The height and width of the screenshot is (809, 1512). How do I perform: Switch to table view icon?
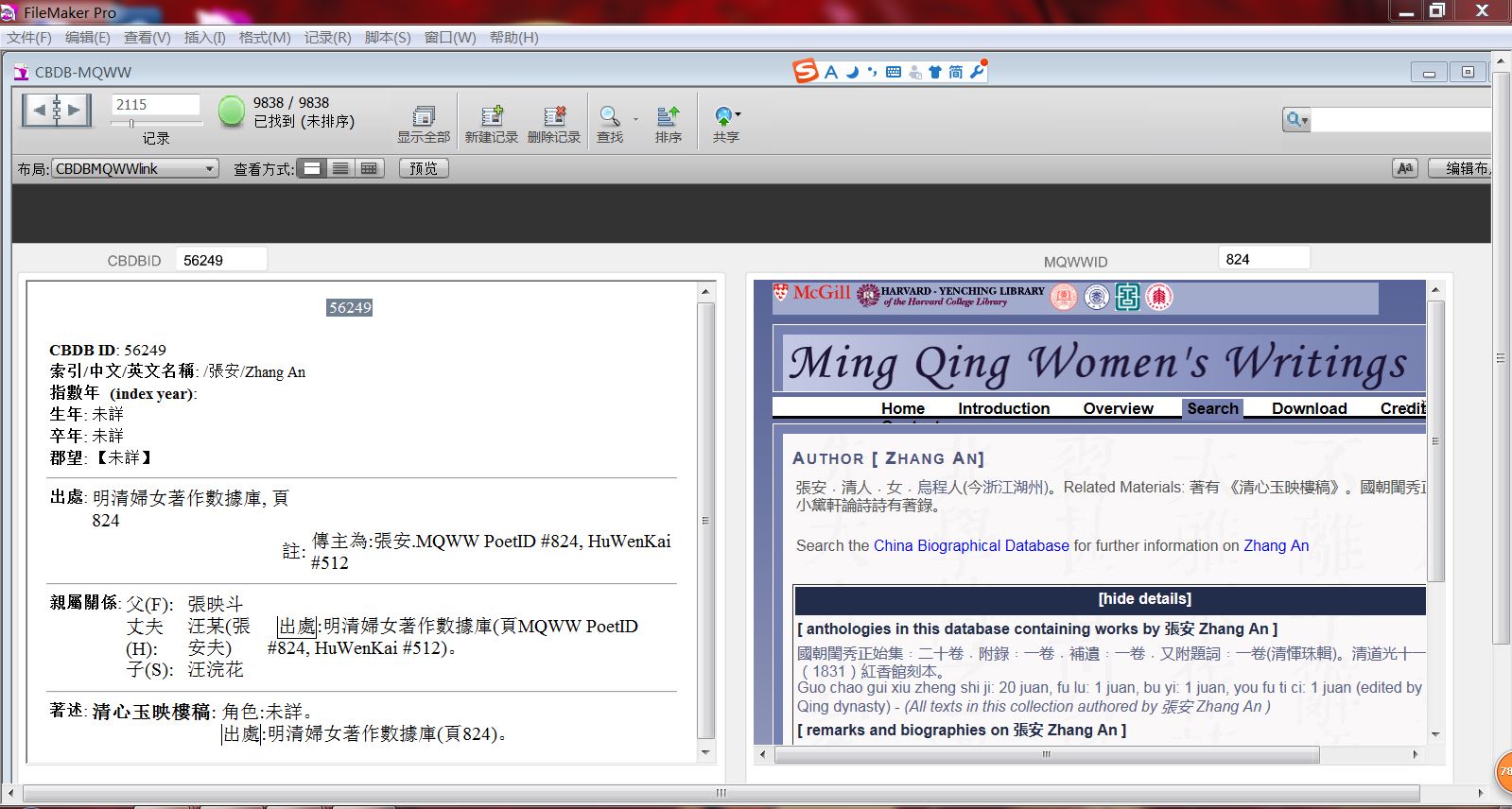click(369, 168)
